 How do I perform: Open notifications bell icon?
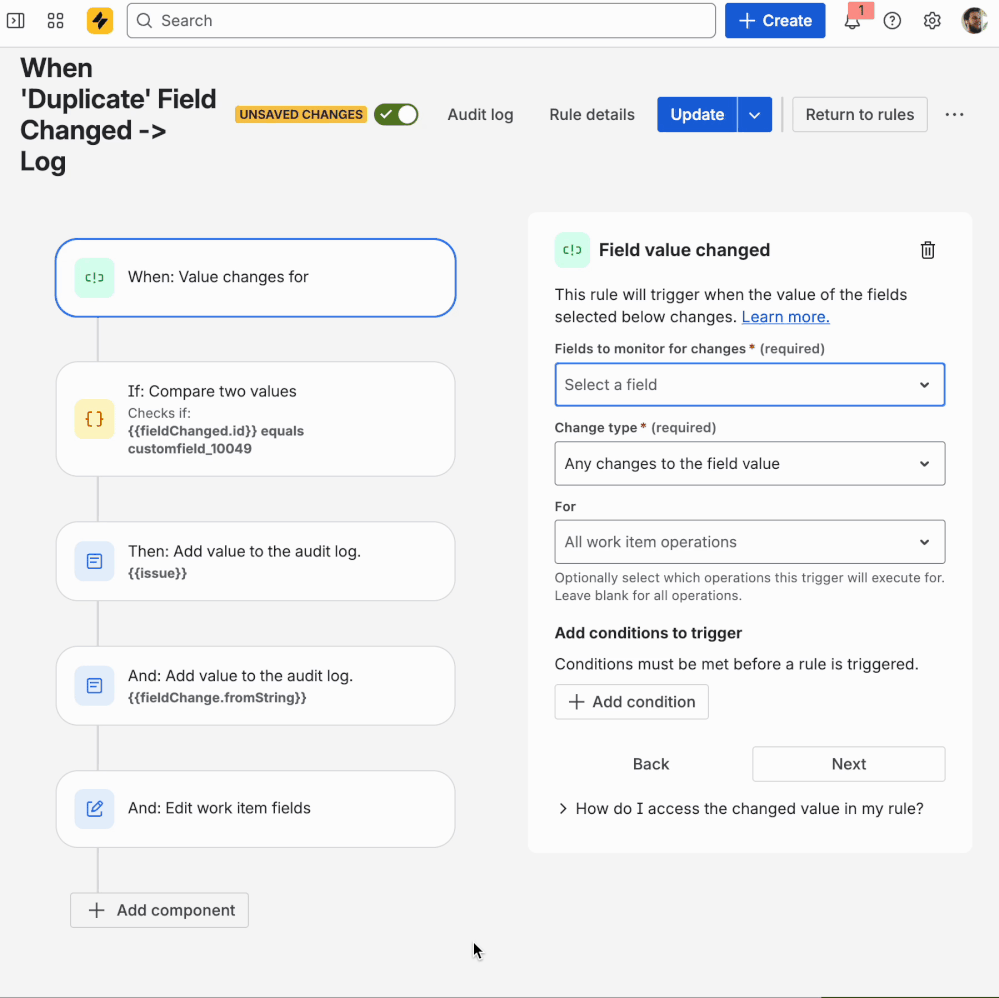(x=852, y=21)
